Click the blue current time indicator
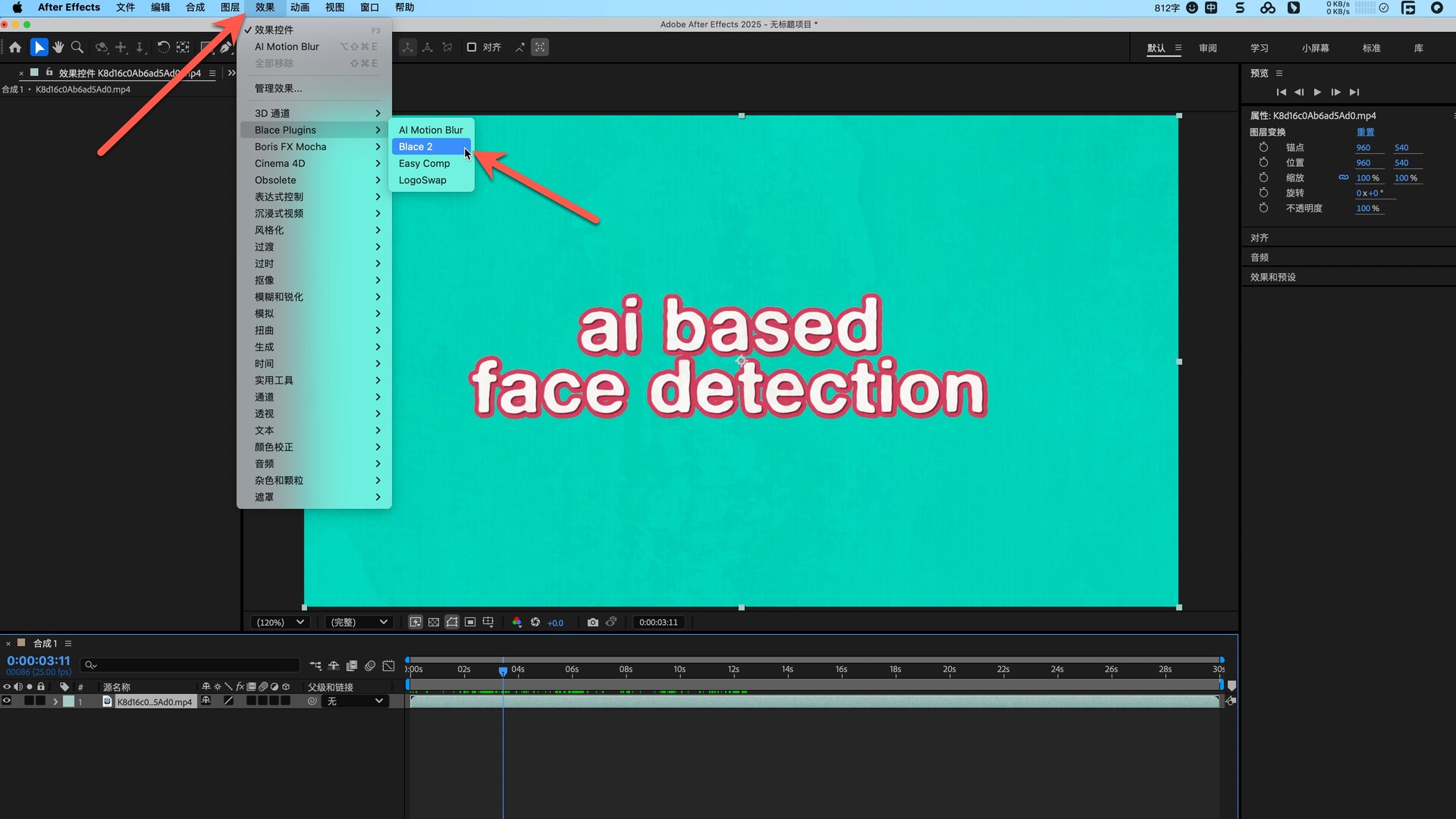 [x=503, y=671]
